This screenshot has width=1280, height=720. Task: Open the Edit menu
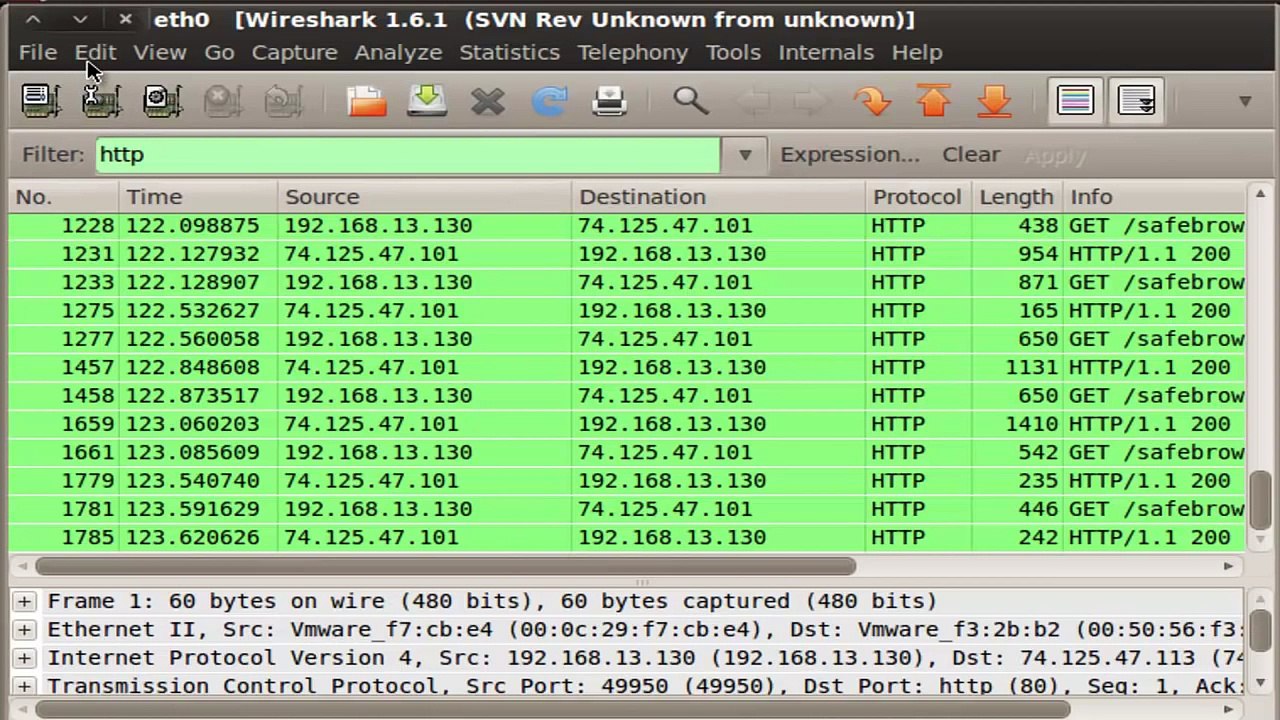96,52
